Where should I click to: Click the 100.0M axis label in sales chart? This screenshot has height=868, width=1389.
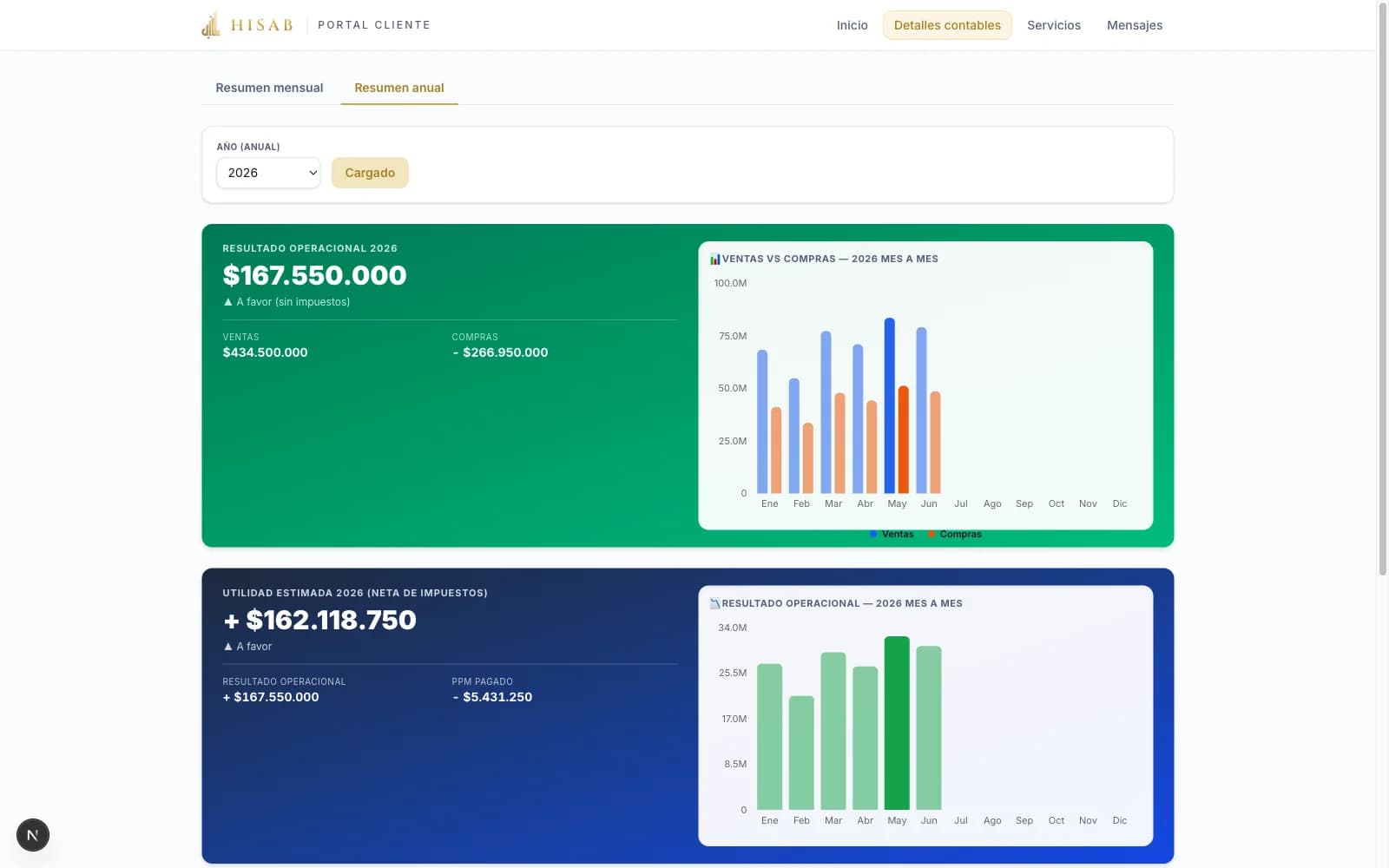click(x=730, y=283)
